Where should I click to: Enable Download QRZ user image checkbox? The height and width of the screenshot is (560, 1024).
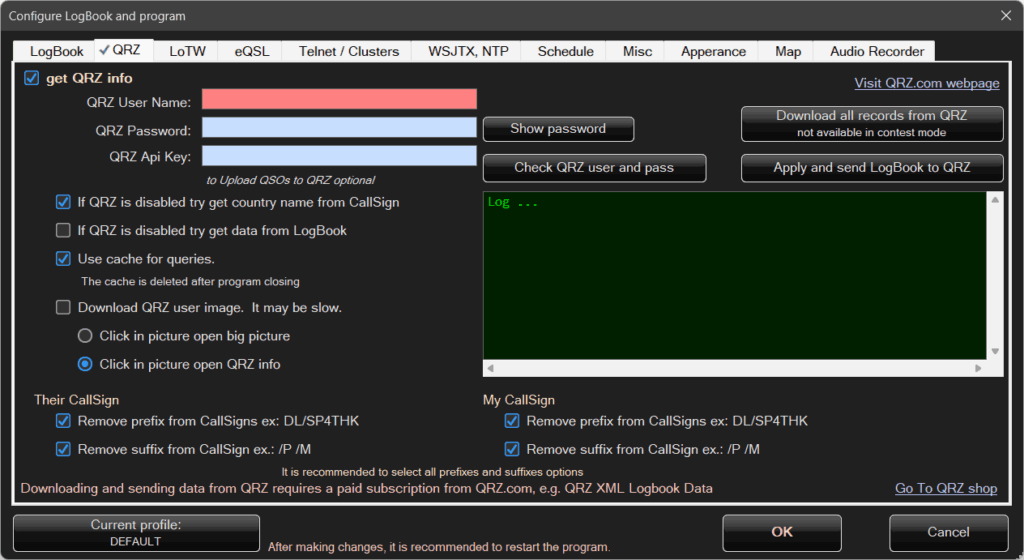63,308
